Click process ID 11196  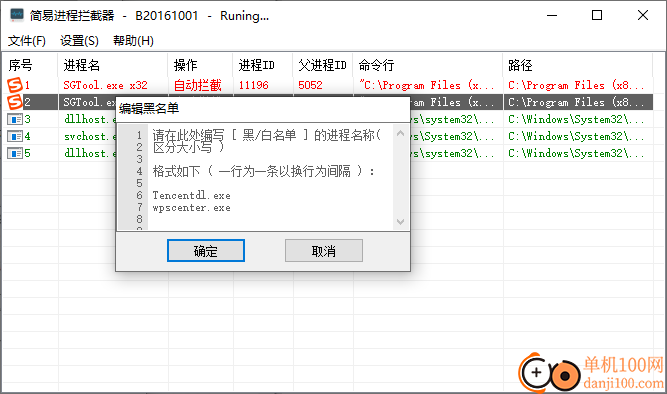point(254,85)
